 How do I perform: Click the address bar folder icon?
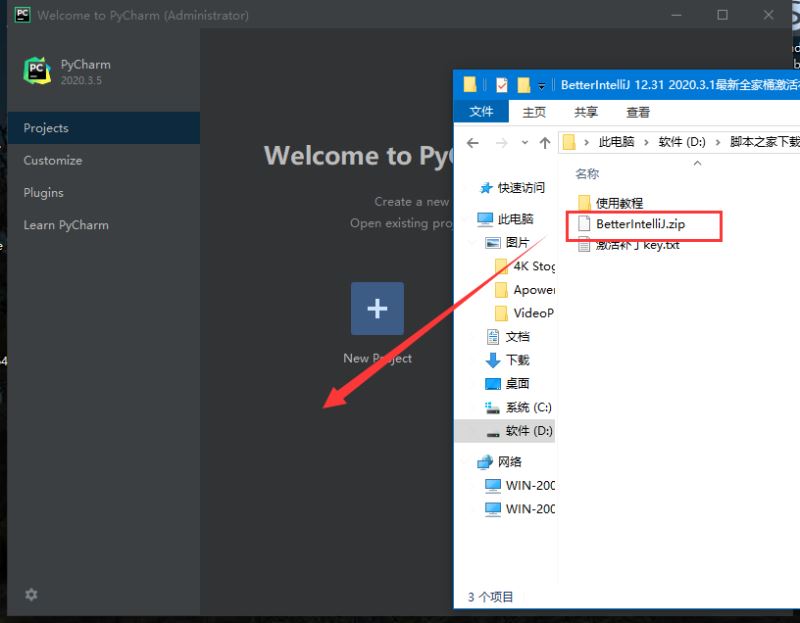click(x=569, y=142)
